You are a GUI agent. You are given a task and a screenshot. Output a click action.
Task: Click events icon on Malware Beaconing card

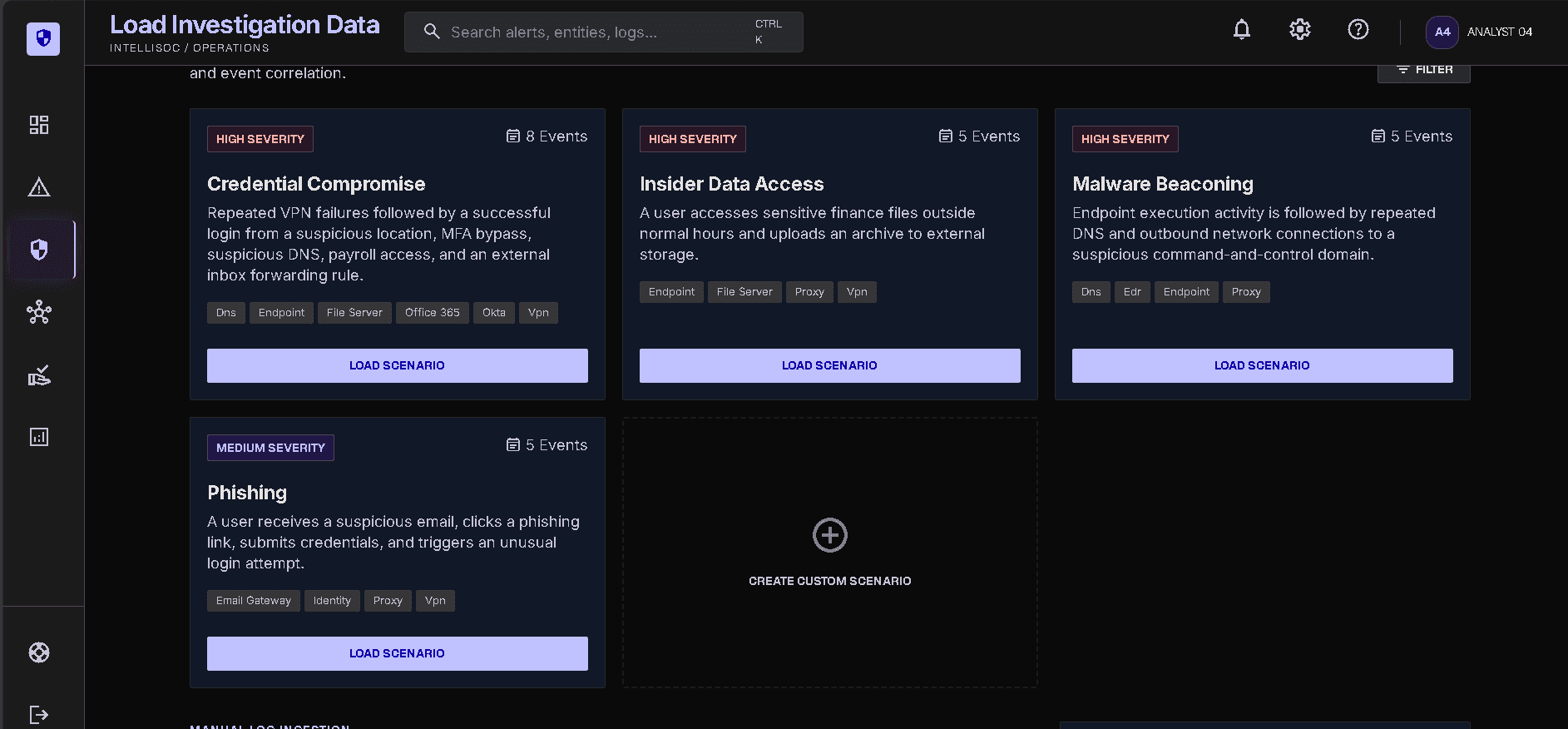[x=1378, y=136]
